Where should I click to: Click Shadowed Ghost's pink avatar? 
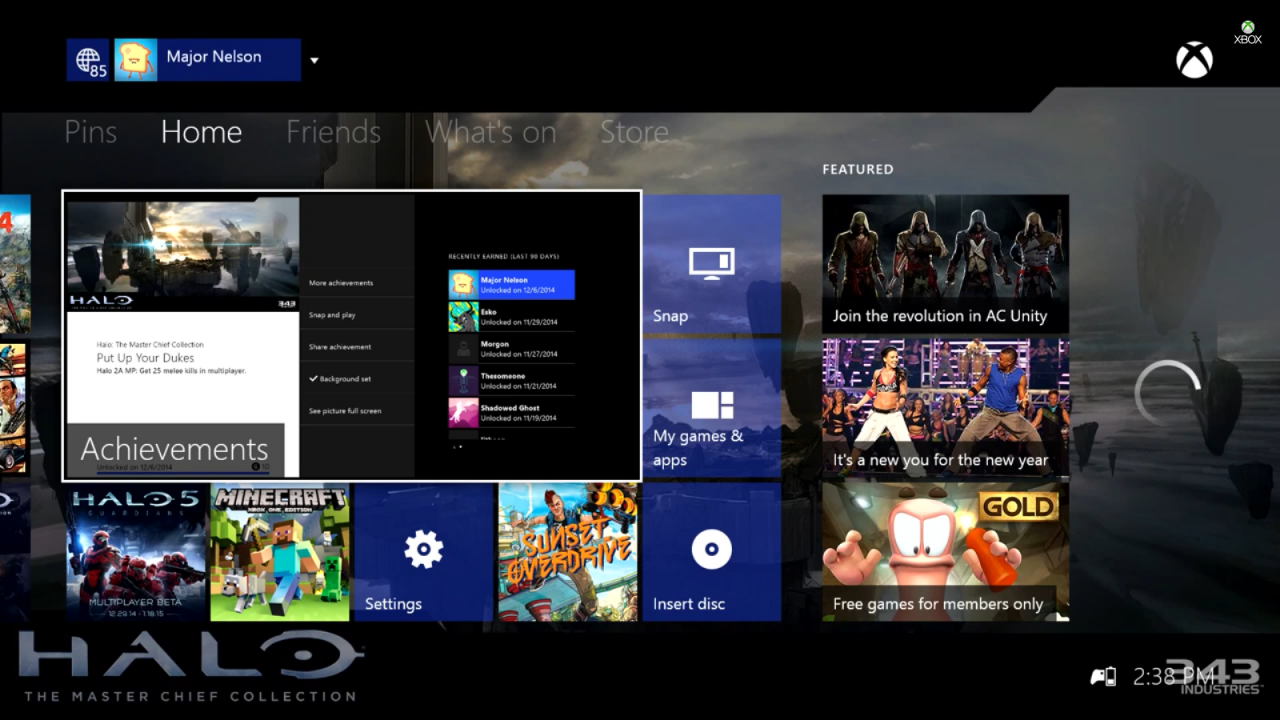click(463, 413)
